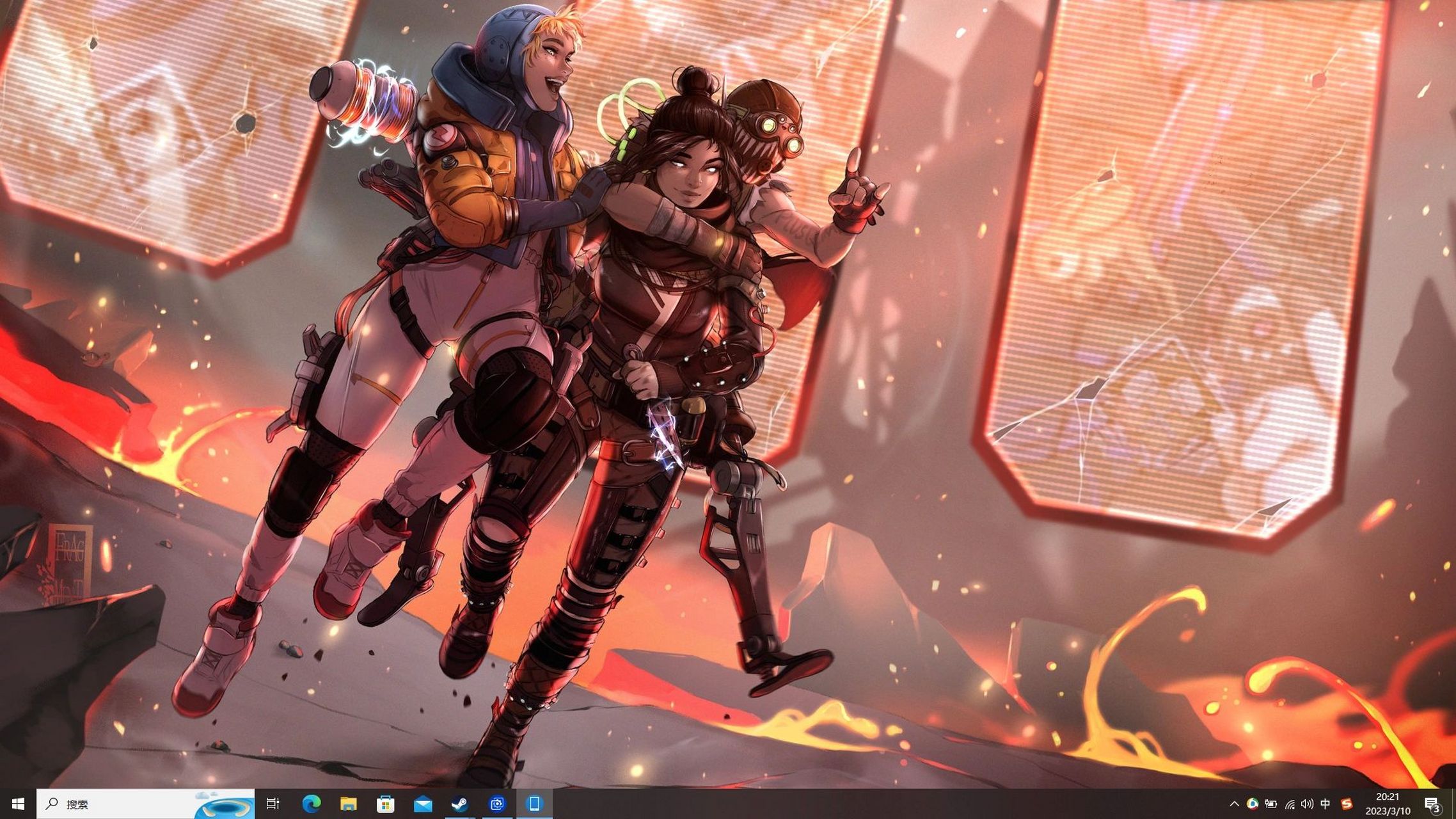Open the Wi-Fi network flyout

[1290, 804]
